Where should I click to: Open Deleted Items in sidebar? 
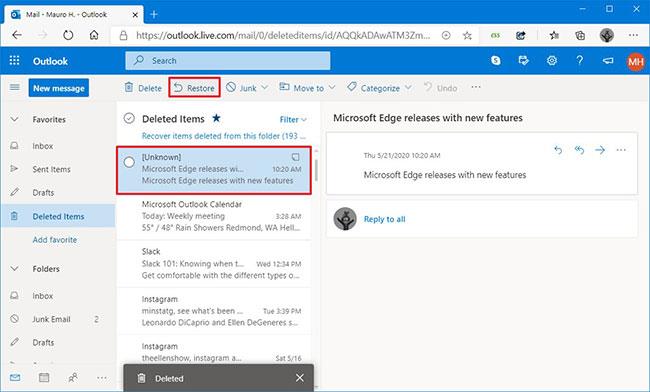click(58, 216)
